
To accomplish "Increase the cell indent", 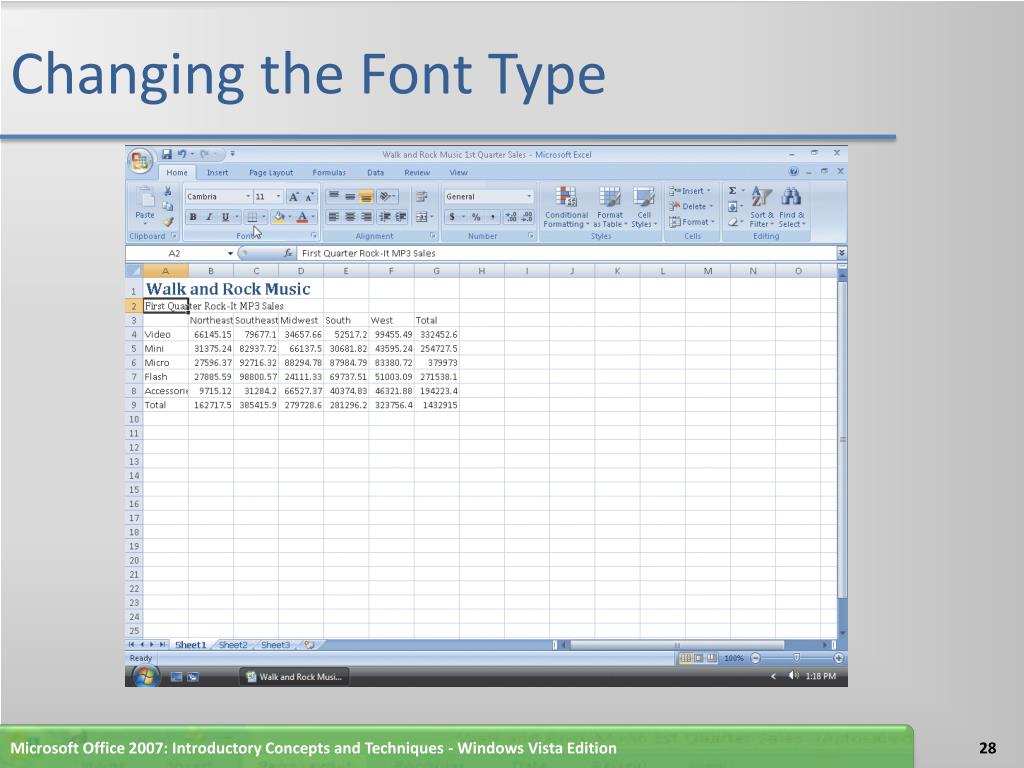I will 400,217.
